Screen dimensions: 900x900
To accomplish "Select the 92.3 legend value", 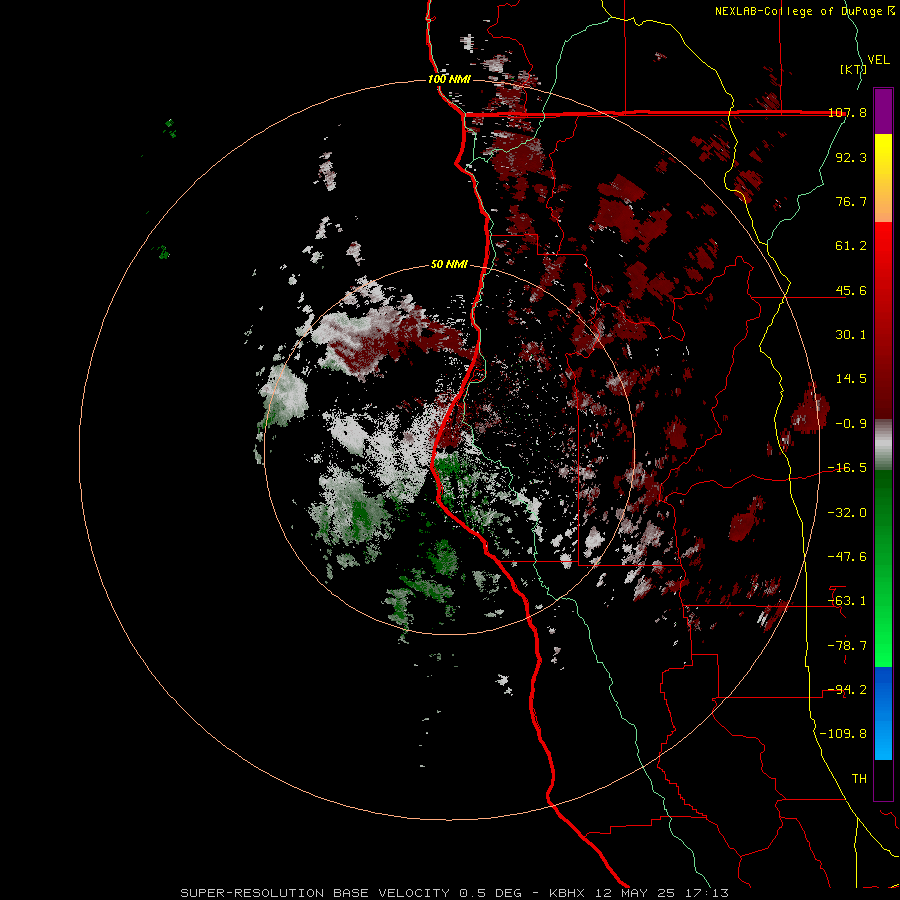I will pyautogui.click(x=851, y=157).
